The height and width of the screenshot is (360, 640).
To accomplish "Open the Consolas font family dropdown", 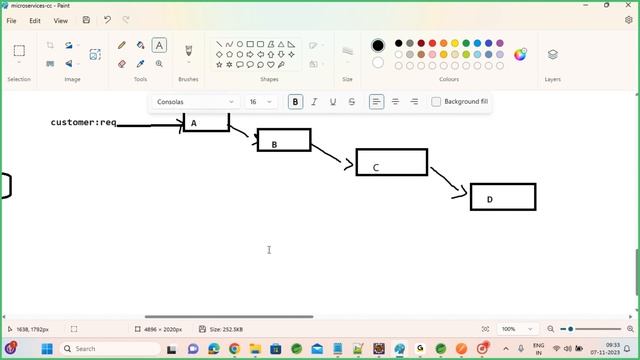I will (196, 102).
